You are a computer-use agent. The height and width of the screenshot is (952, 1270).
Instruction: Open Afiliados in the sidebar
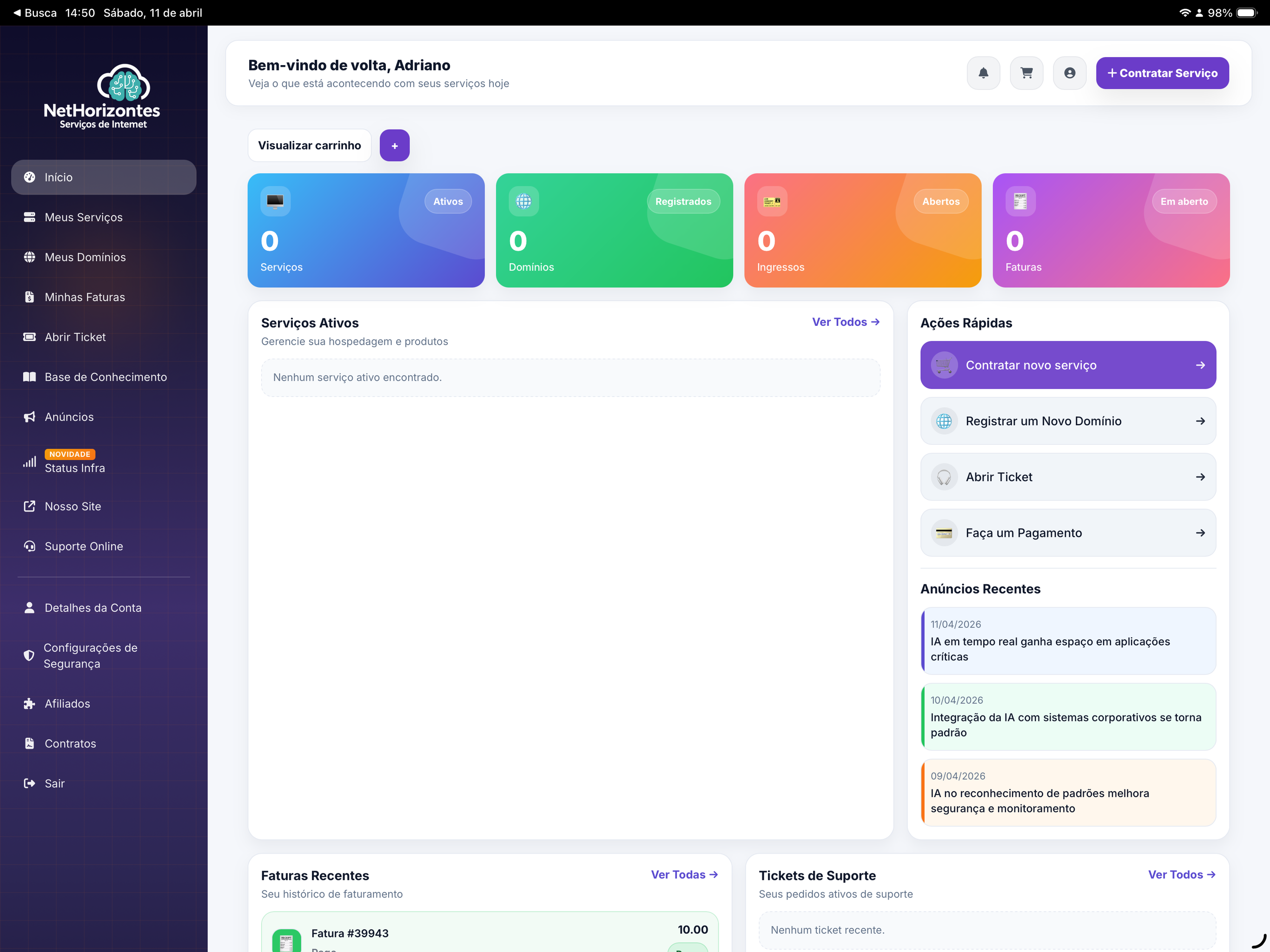pyautogui.click(x=103, y=703)
